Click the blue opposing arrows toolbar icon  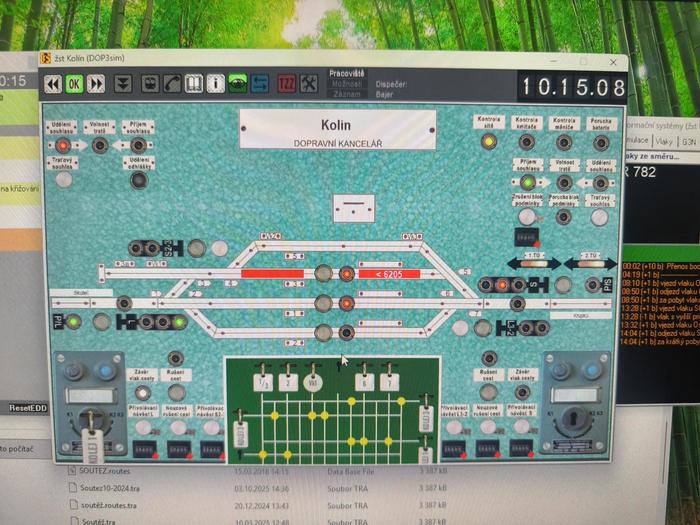[x=260, y=84]
